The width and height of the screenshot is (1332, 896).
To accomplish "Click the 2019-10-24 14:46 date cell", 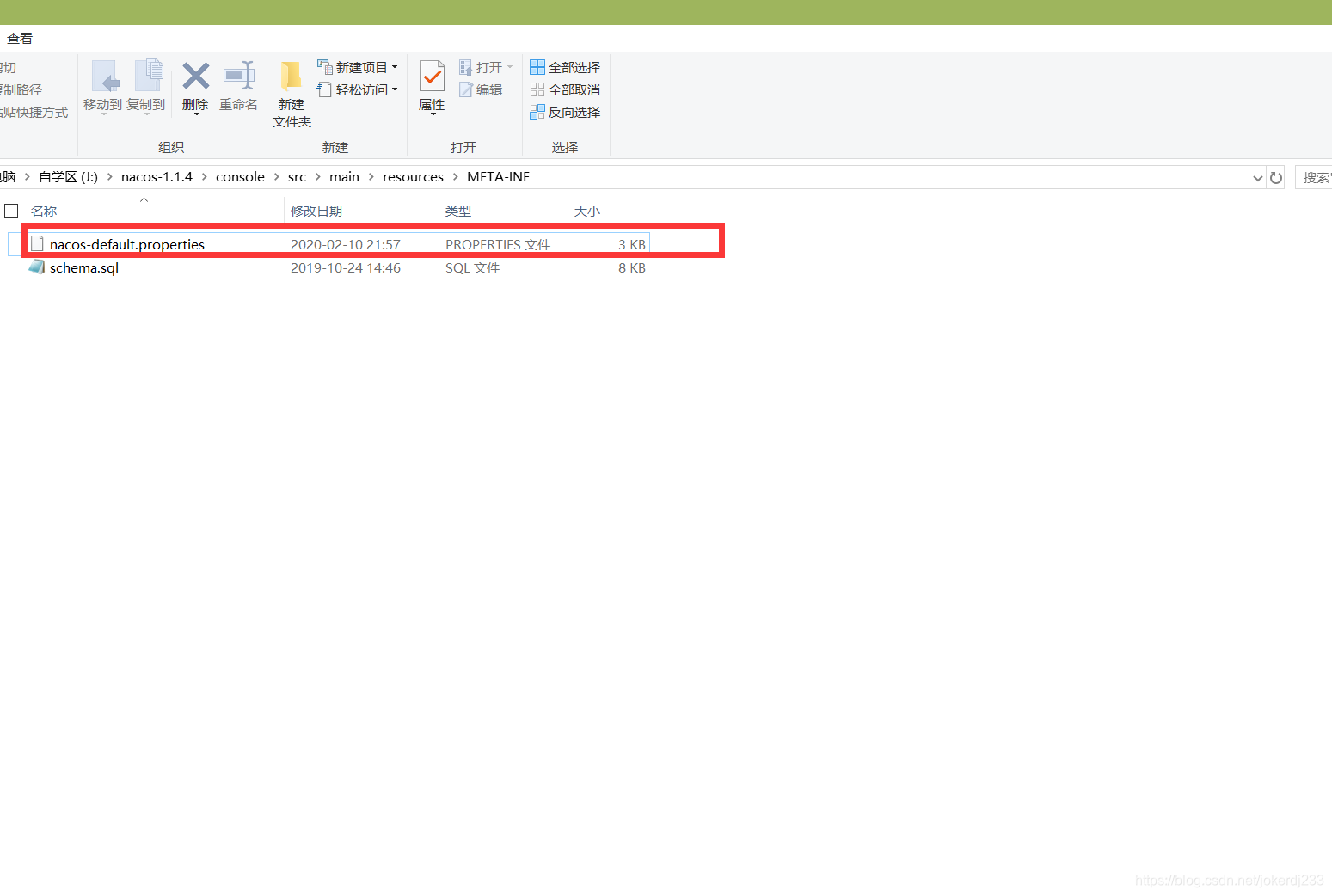I will [x=346, y=267].
